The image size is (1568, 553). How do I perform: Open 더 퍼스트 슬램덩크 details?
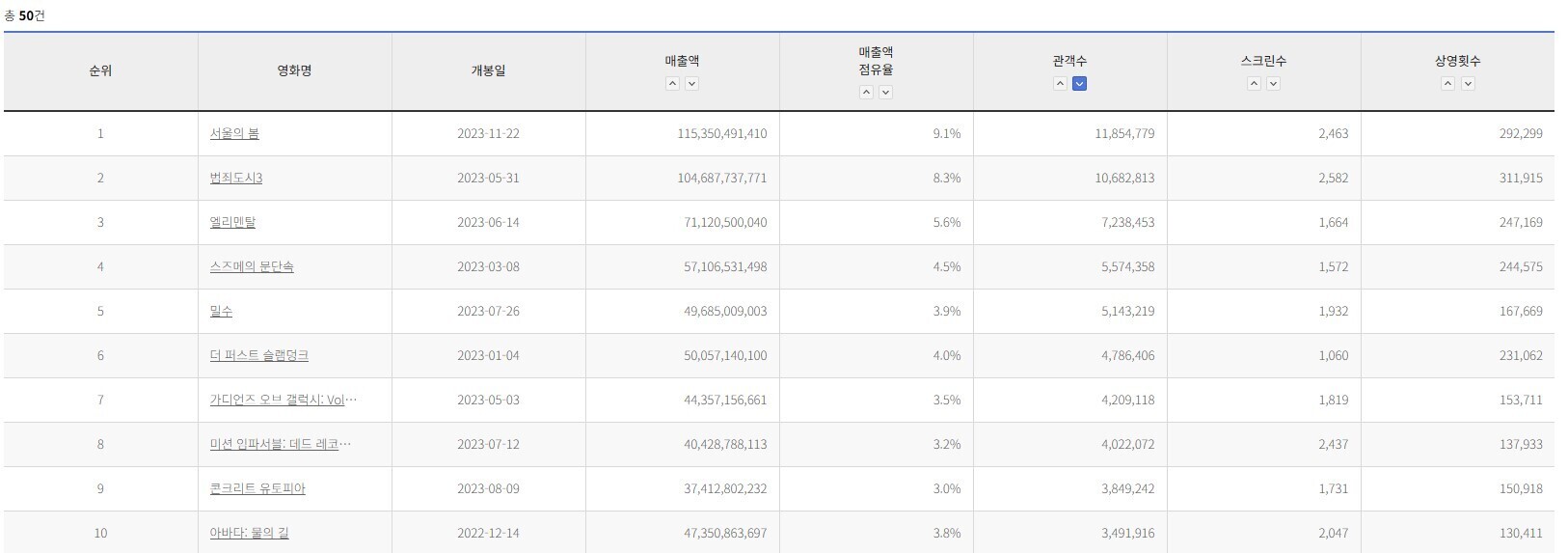coord(259,356)
